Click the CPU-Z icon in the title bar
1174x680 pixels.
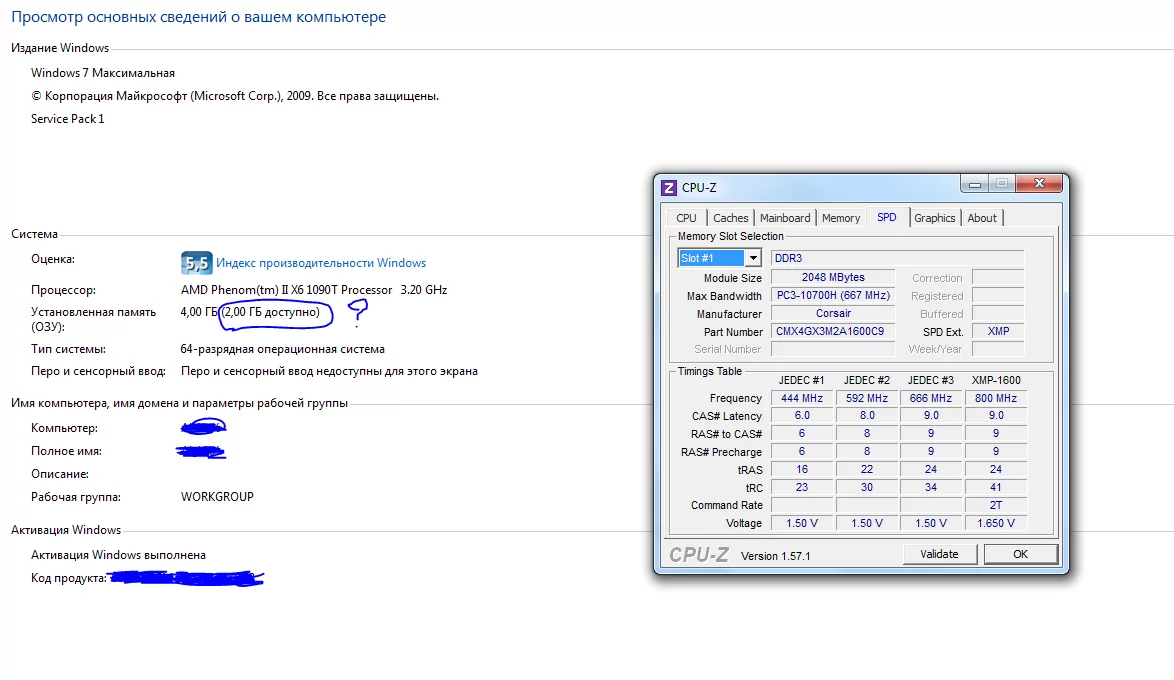(669, 188)
